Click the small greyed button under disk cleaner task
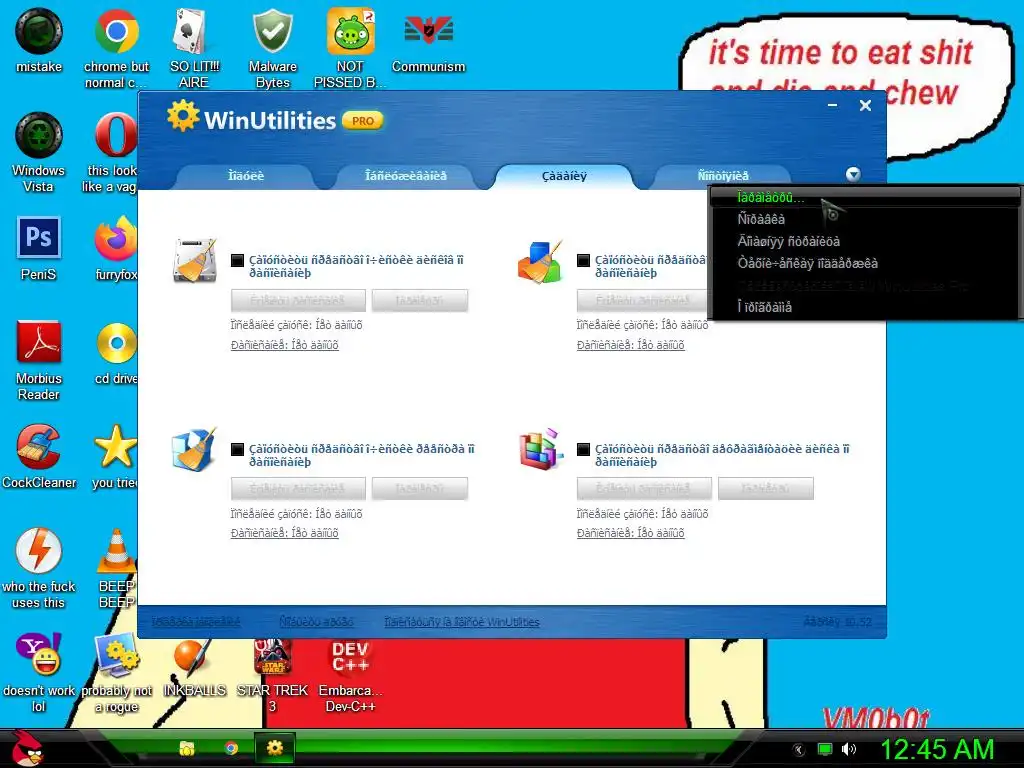The height and width of the screenshot is (768, 1024). coord(420,300)
